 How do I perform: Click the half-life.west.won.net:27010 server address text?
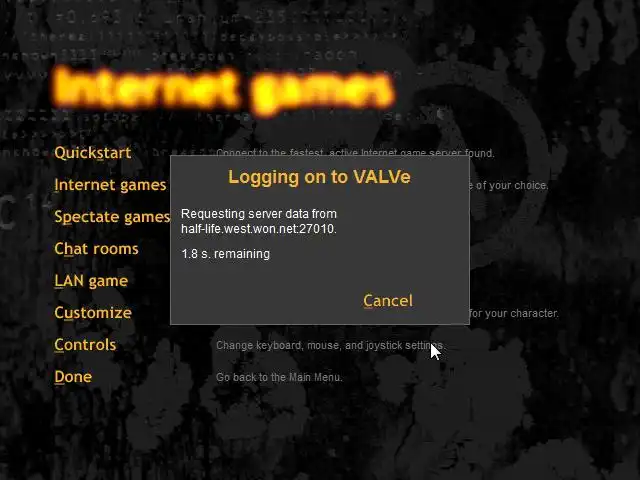tap(259, 229)
